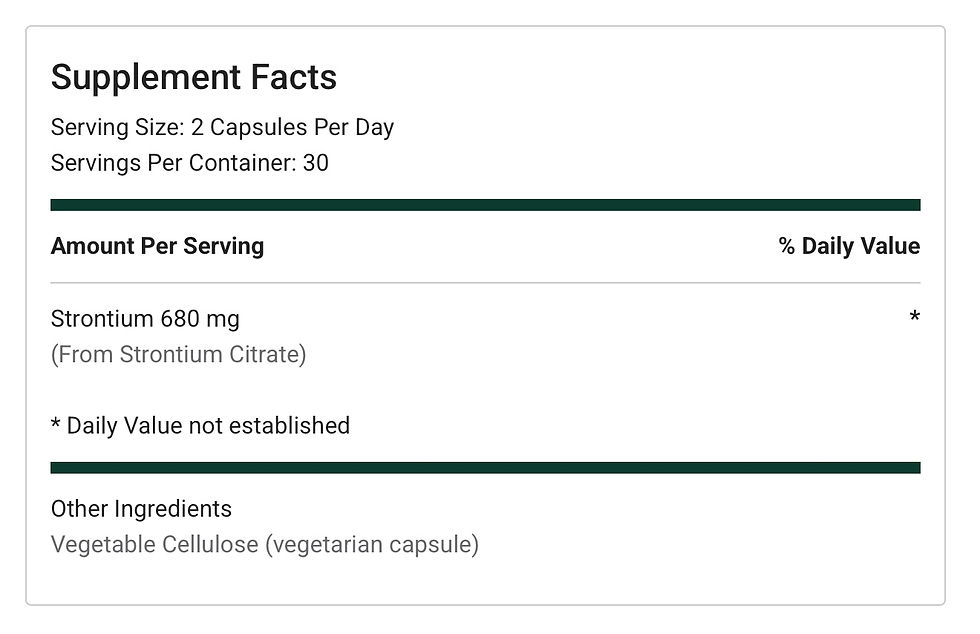Click the upper dark green divider bar
The width and height of the screenshot is (980, 634).
[486, 205]
